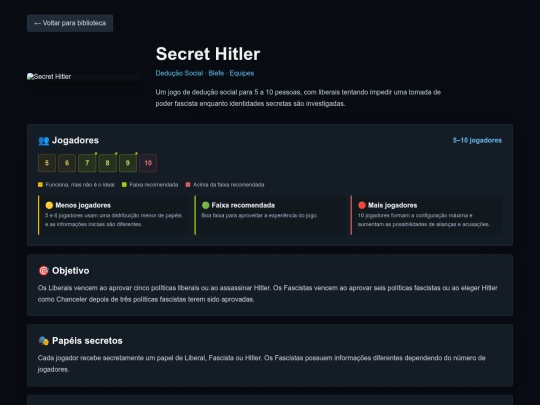Click the green legend swatch 'Faixa recomendada'
540x405 pixels.
[124, 185]
